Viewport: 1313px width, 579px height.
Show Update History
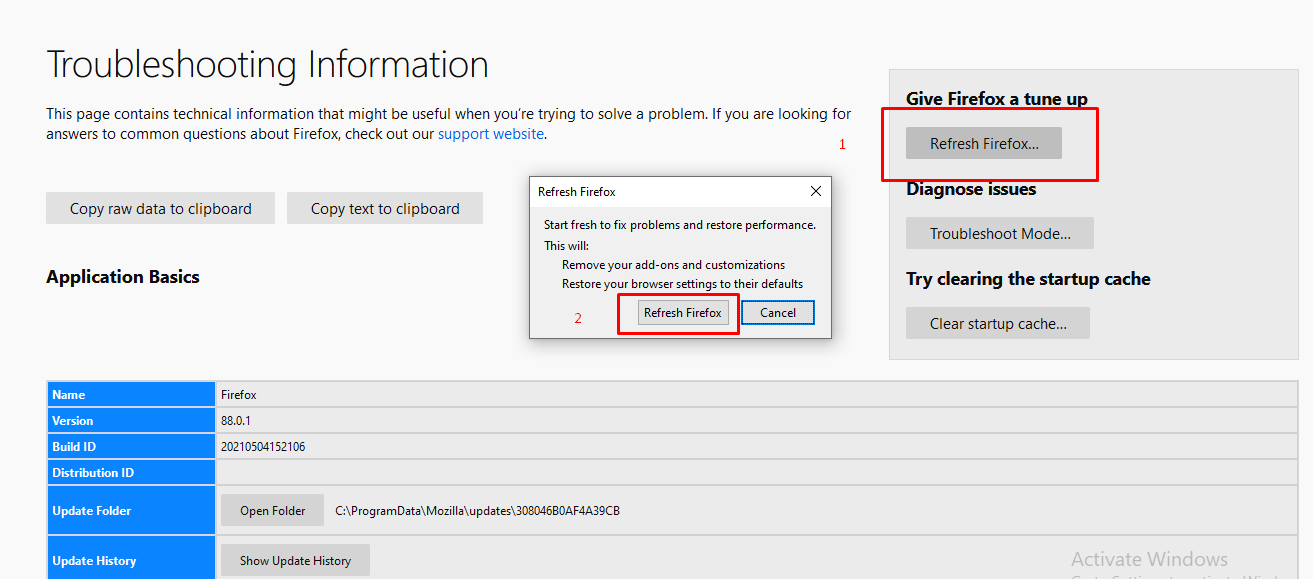point(295,561)
